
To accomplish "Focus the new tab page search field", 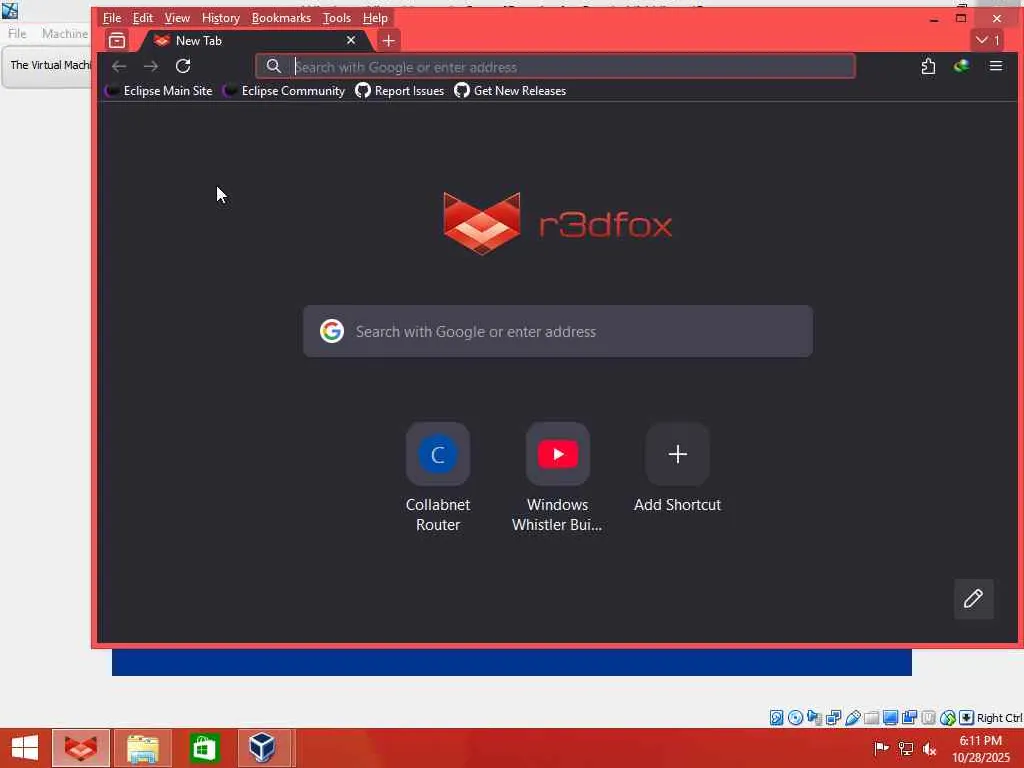I will [x=558, y=331].
